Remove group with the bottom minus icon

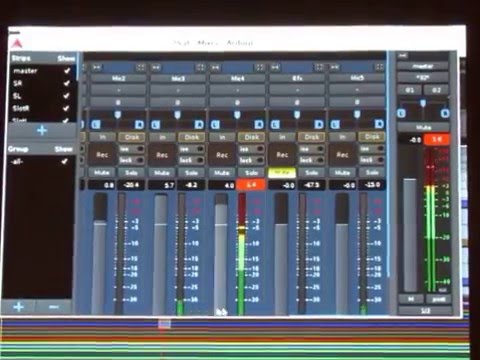[54, 307]
